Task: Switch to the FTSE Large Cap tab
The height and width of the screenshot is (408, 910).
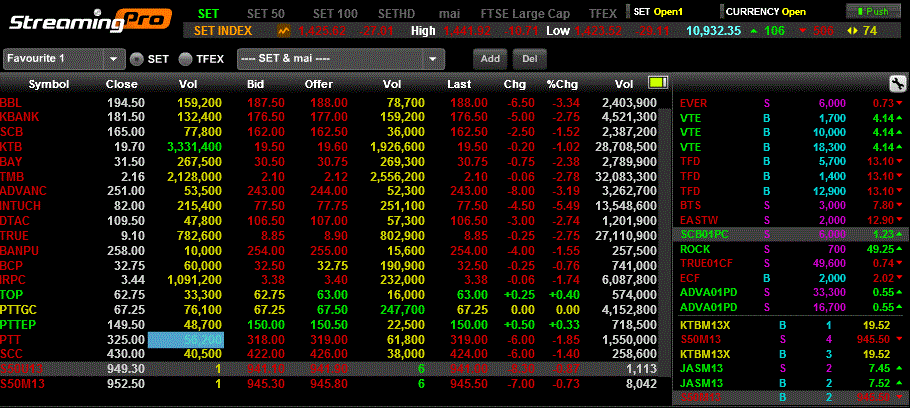Action: [525, 13]
